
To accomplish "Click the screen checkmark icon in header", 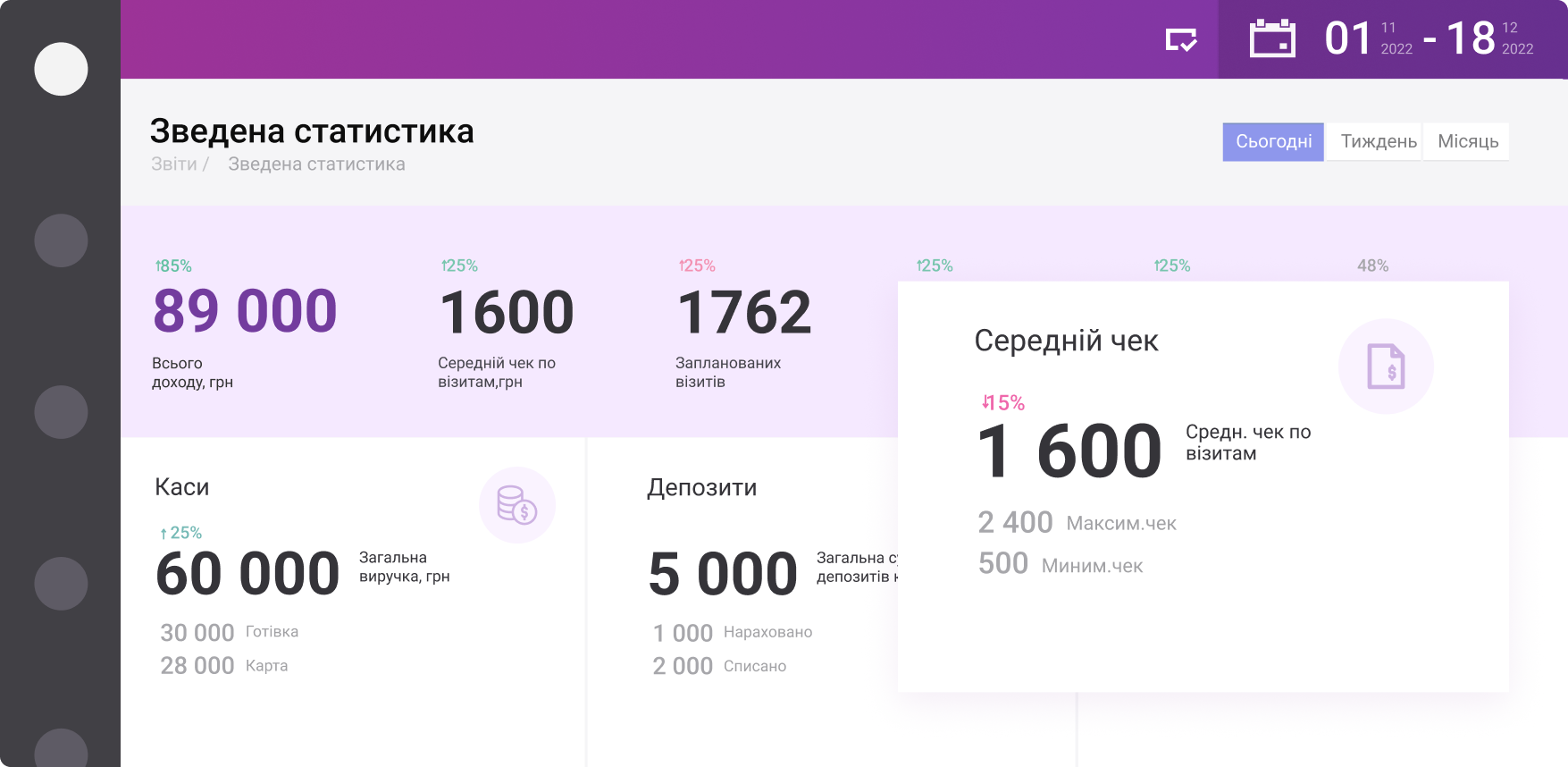I will click(x=1181, y=39).
